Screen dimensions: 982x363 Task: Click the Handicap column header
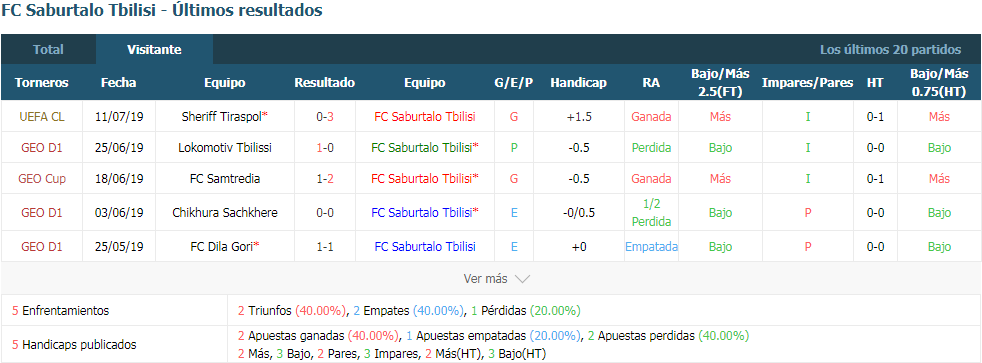[579, 83]
